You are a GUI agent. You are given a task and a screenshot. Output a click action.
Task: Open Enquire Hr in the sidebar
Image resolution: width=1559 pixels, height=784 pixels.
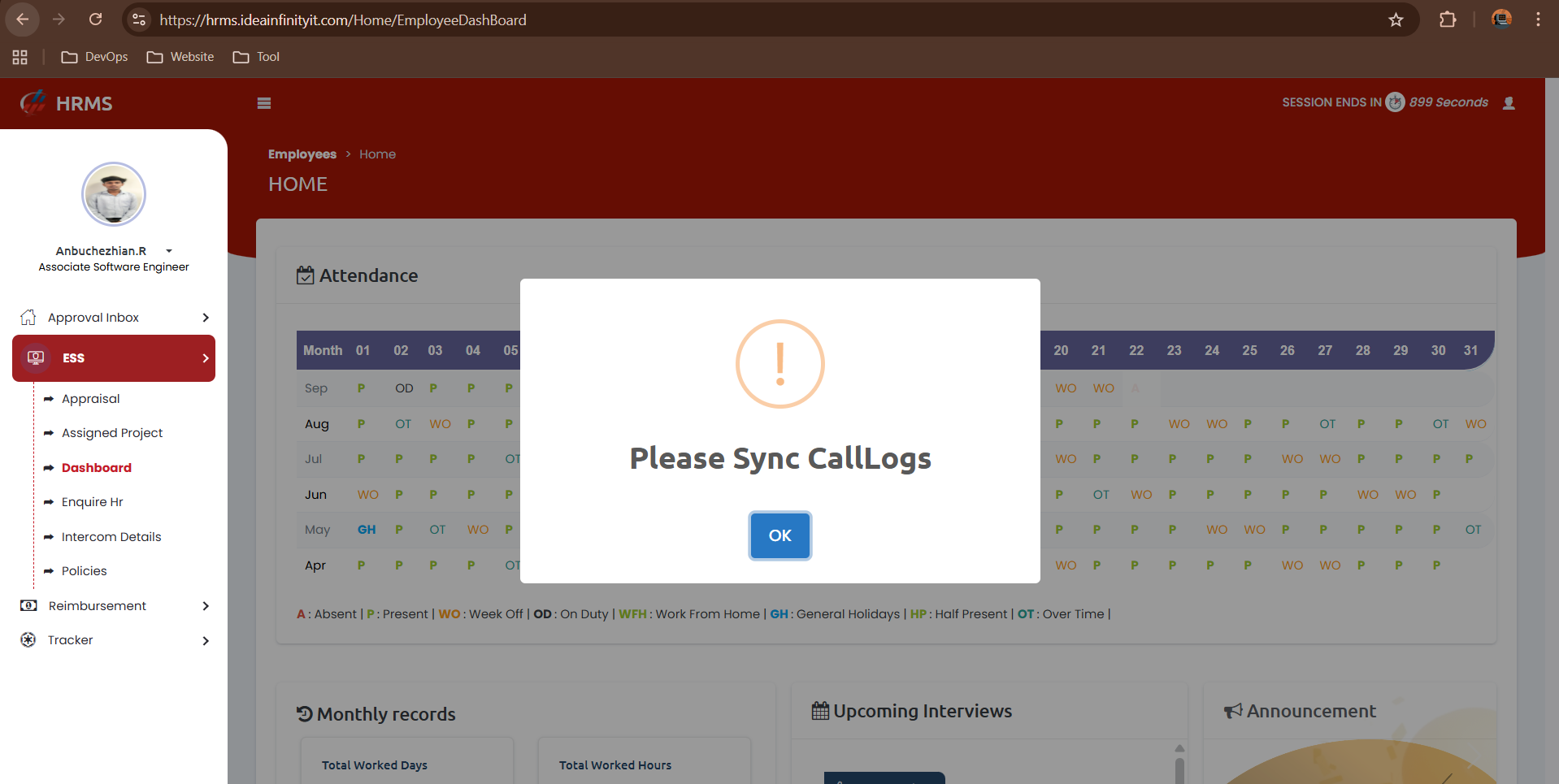pyautogui.click(x=93, y=502)
